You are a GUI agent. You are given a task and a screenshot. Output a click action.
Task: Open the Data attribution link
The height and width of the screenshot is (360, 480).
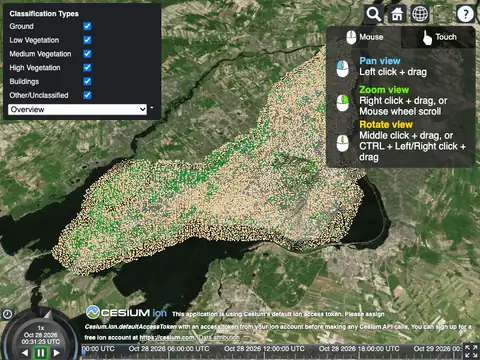click(x=219, y=338)
